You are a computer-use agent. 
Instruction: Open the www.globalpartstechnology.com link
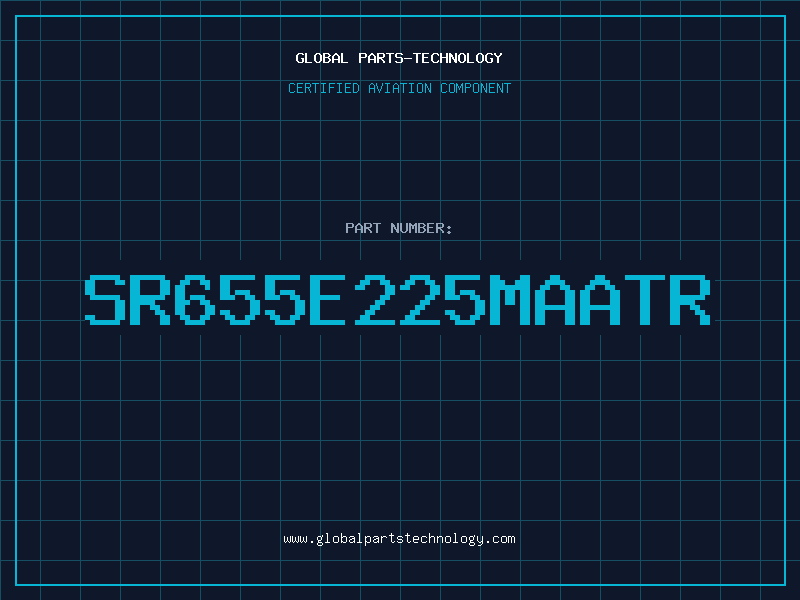pos(399,539)
